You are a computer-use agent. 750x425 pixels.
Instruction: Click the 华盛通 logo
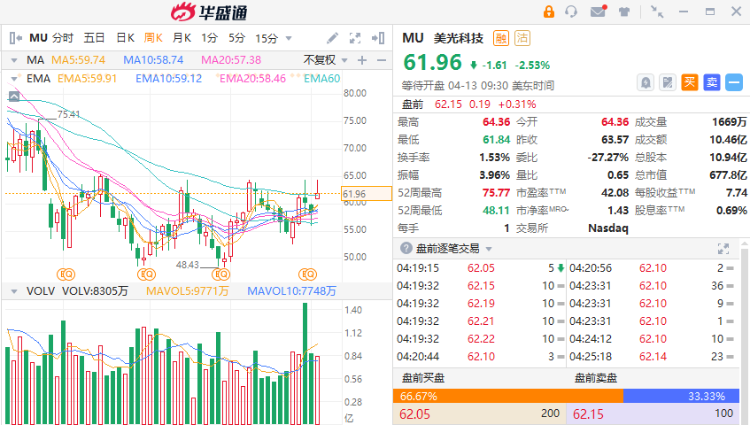[209, 12]
